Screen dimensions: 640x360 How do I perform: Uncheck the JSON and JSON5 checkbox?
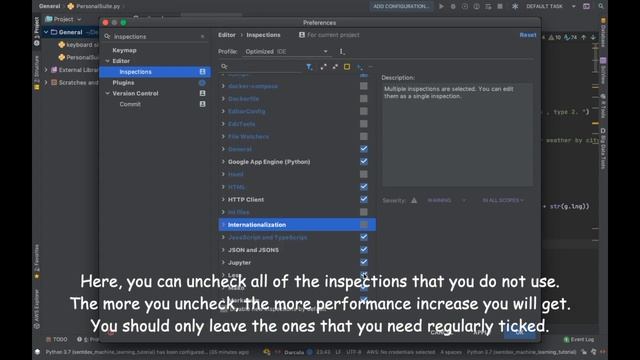click(x=364, y=249)
